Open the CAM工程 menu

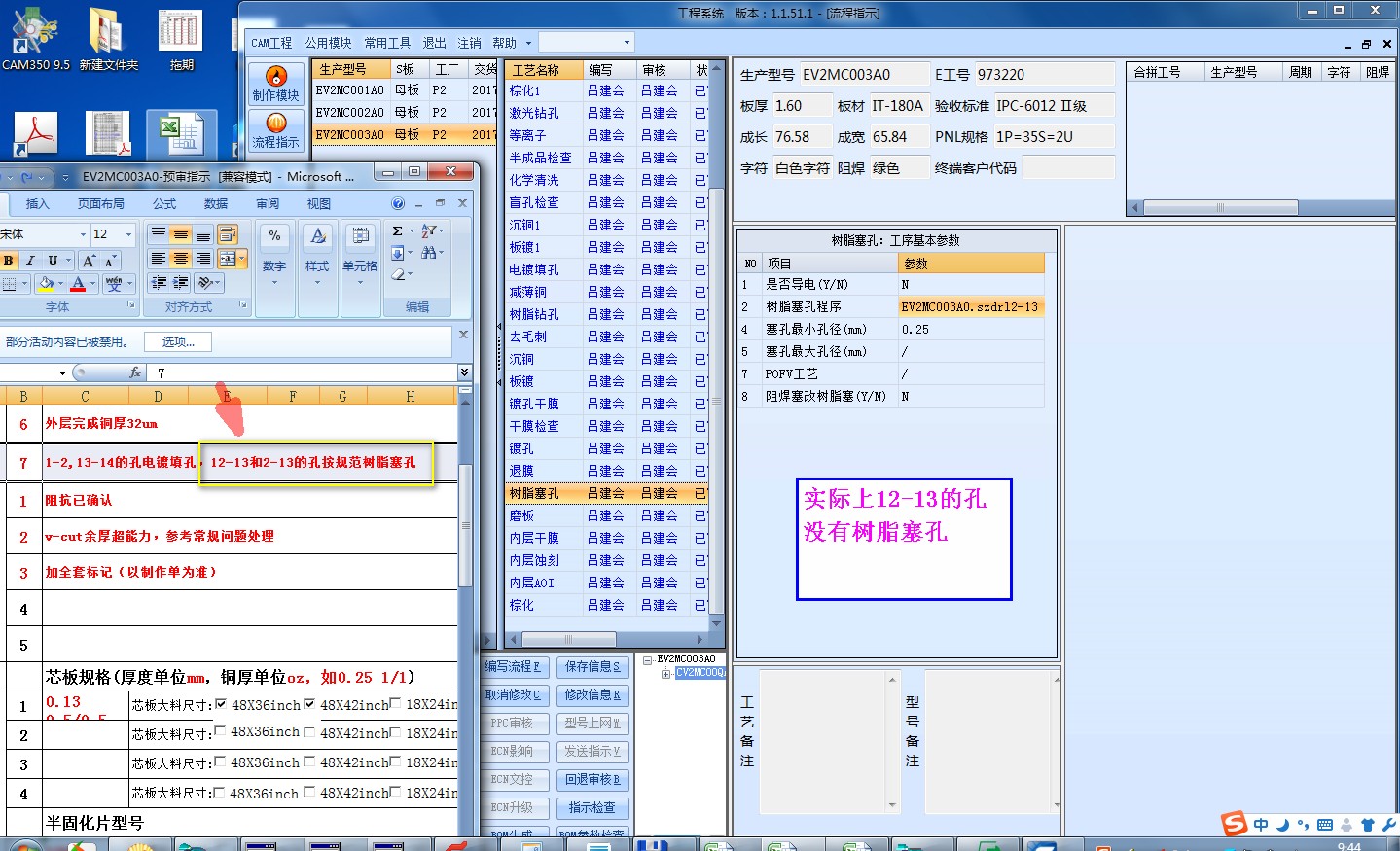pos(271,43)
